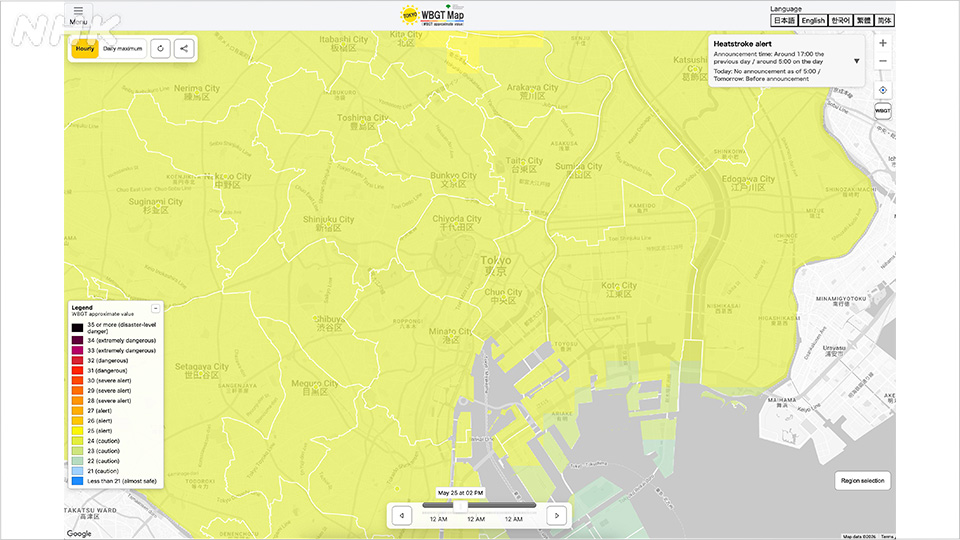Zoom out with the minus button

pos(883,61)
